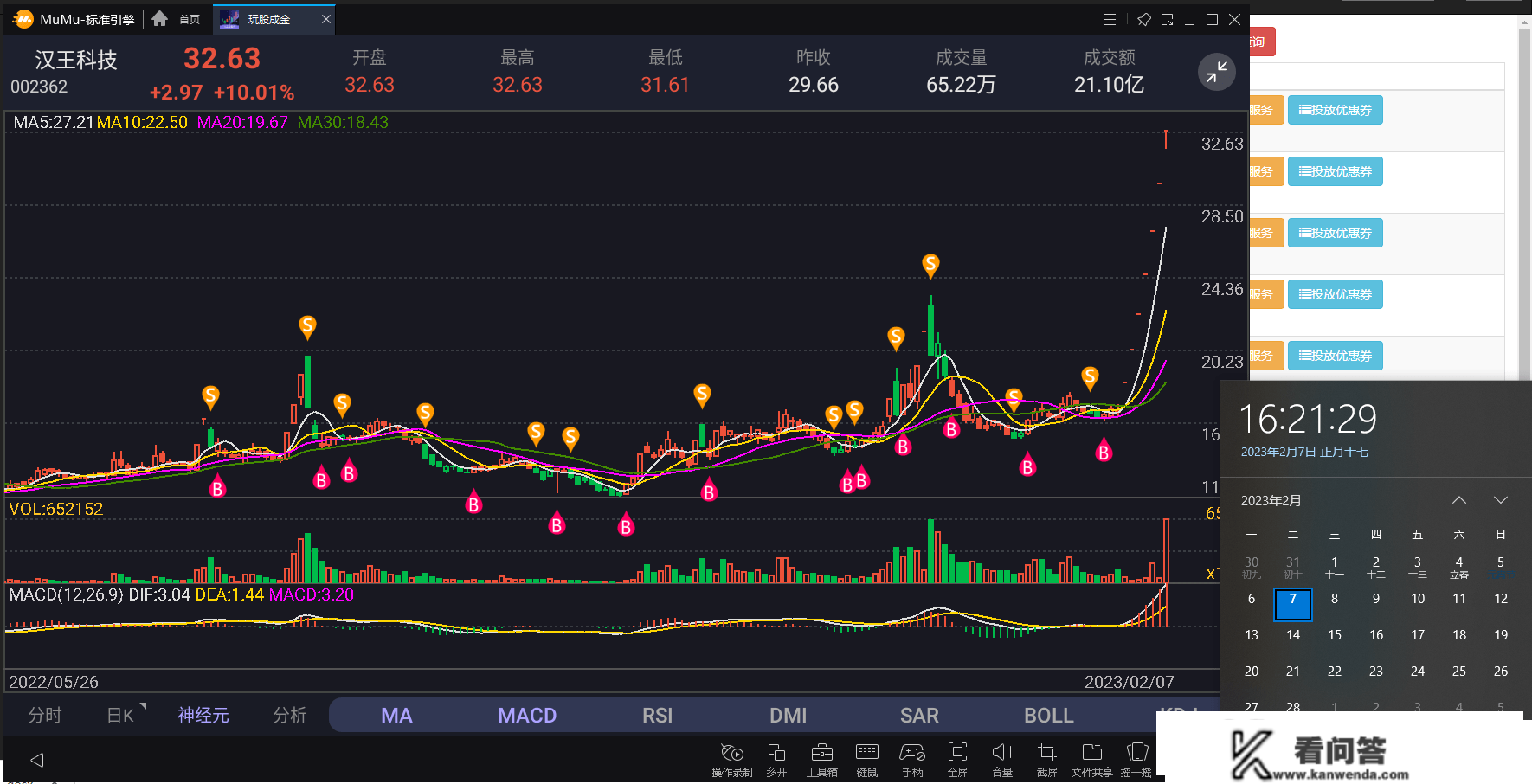Go to next month in calendar

click(x=1501, y=500)
